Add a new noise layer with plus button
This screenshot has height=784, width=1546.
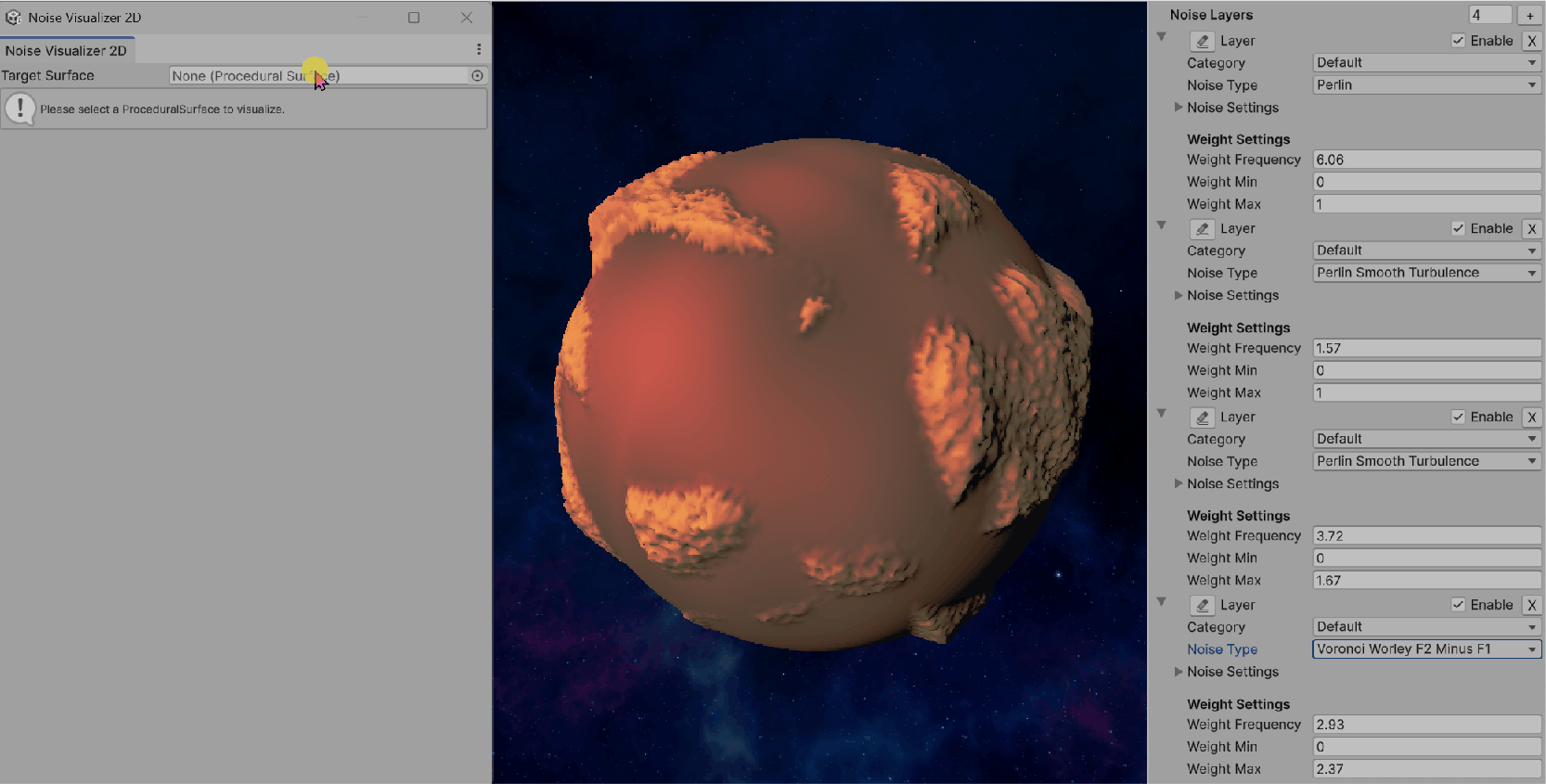coord(1529,15)
